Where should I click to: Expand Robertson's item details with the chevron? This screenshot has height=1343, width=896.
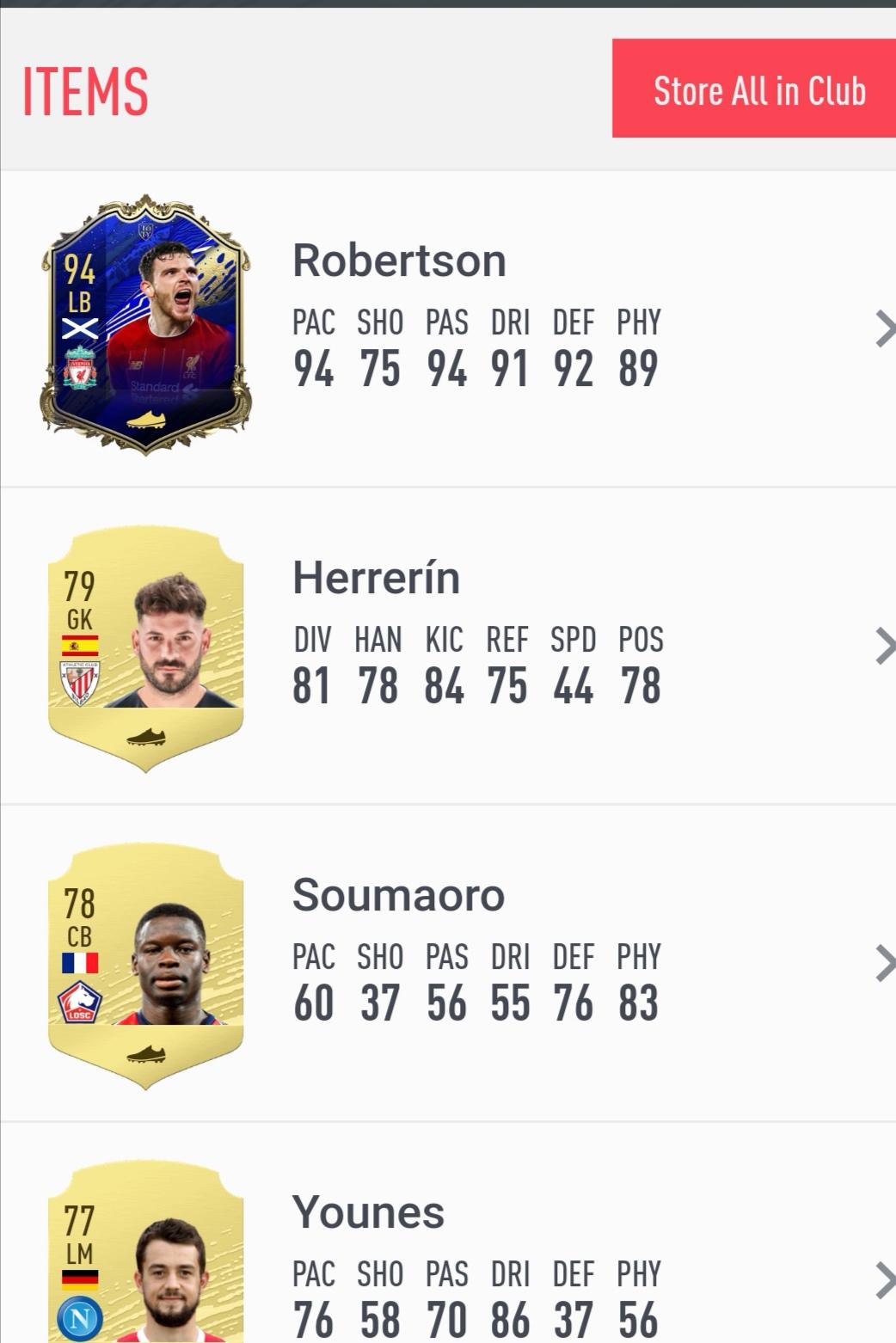click(885, 328)
